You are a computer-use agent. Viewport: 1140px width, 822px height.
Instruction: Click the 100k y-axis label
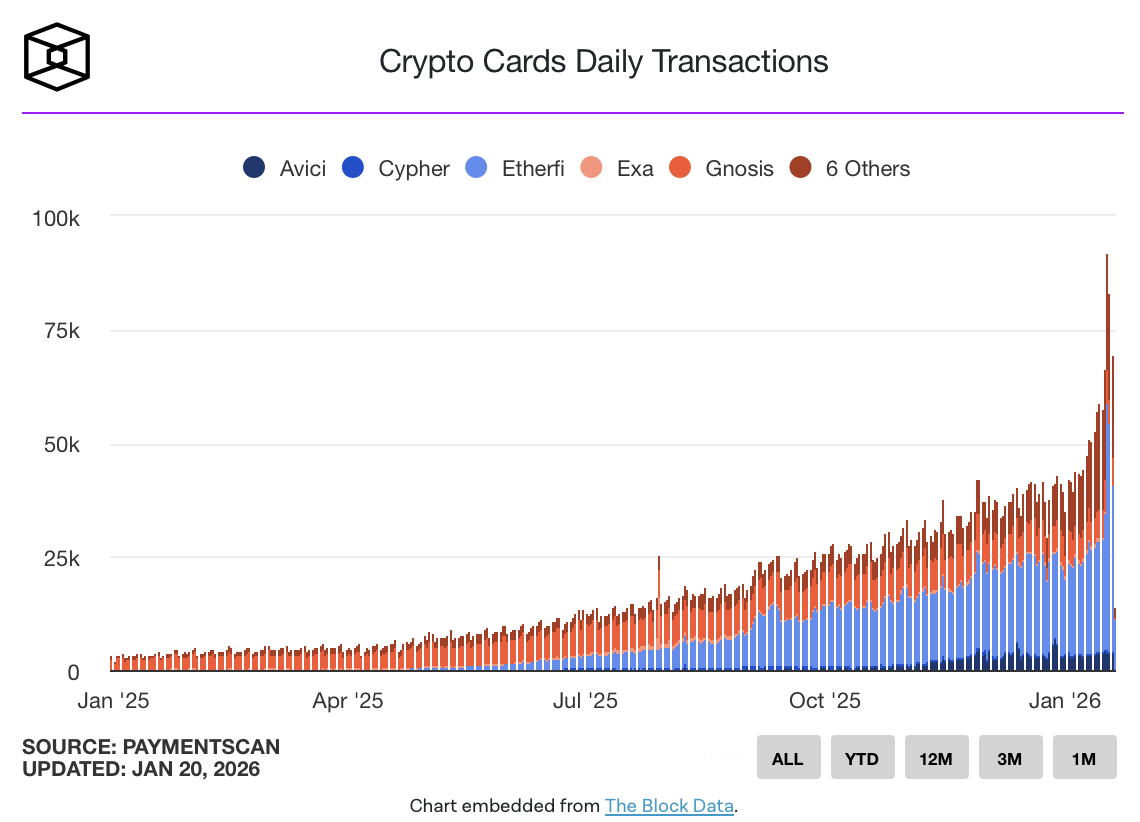(x=57, y=217)
